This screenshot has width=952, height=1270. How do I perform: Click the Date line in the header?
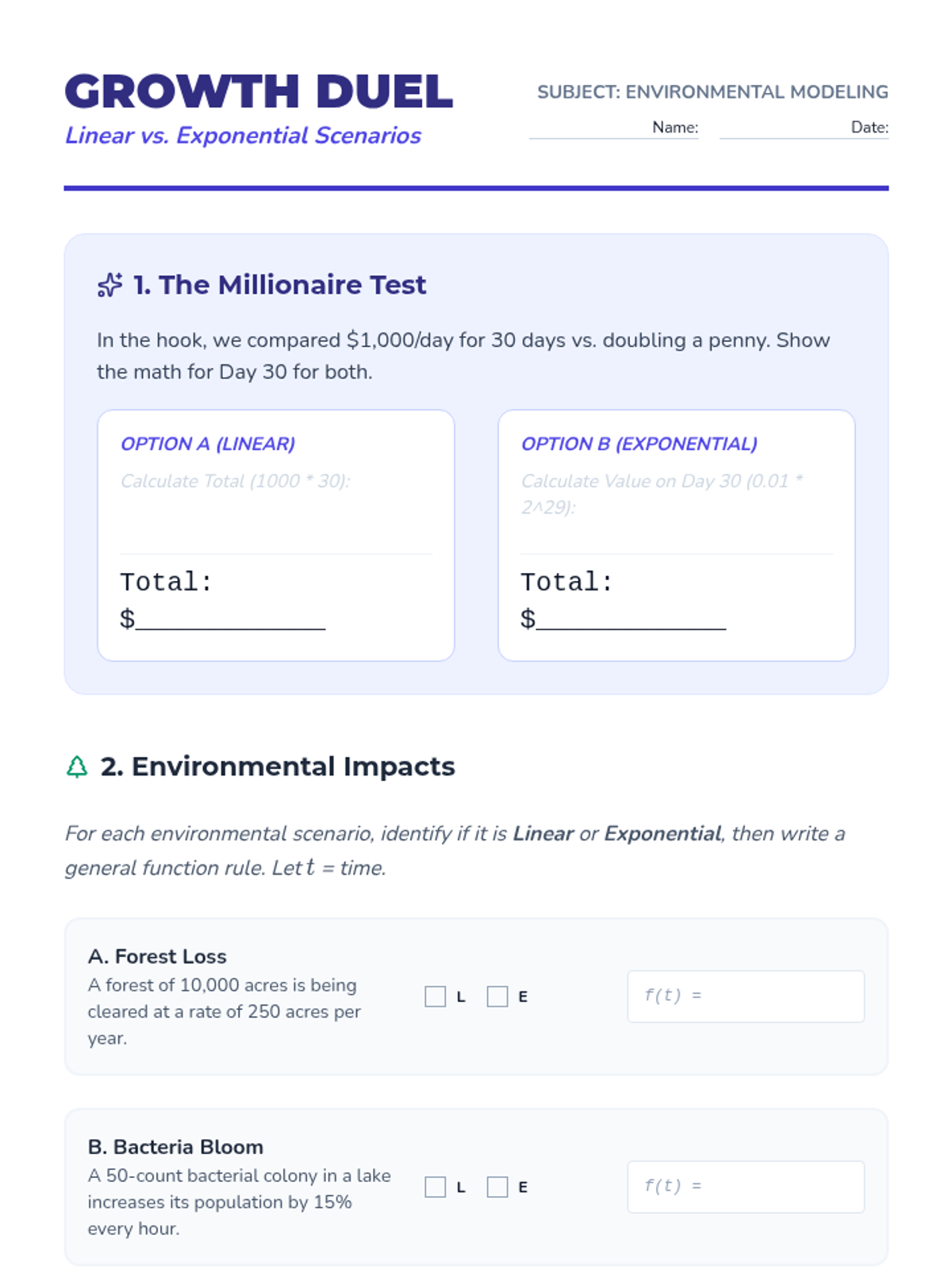click(x=804, y=128)
